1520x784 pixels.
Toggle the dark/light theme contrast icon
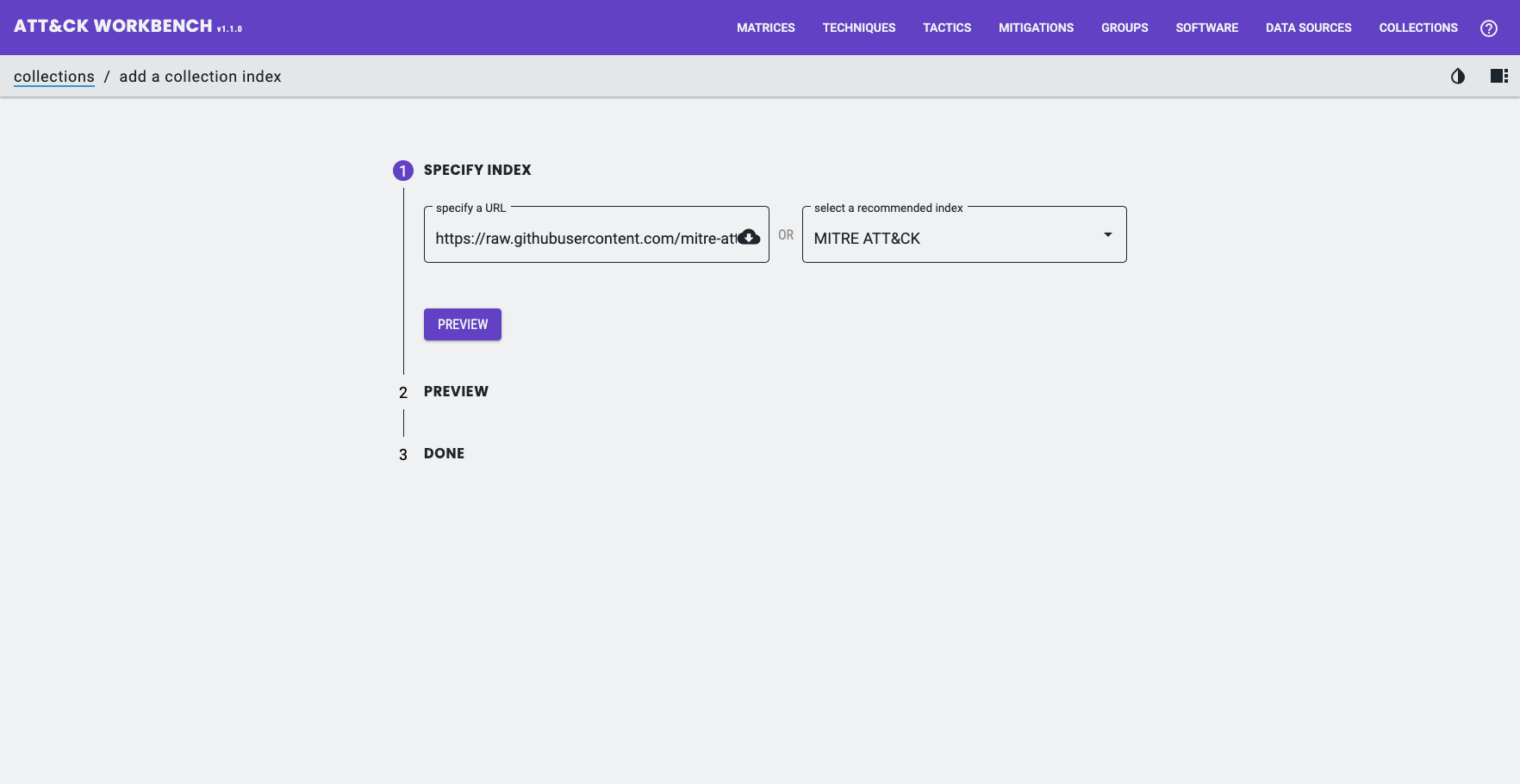1457,77
